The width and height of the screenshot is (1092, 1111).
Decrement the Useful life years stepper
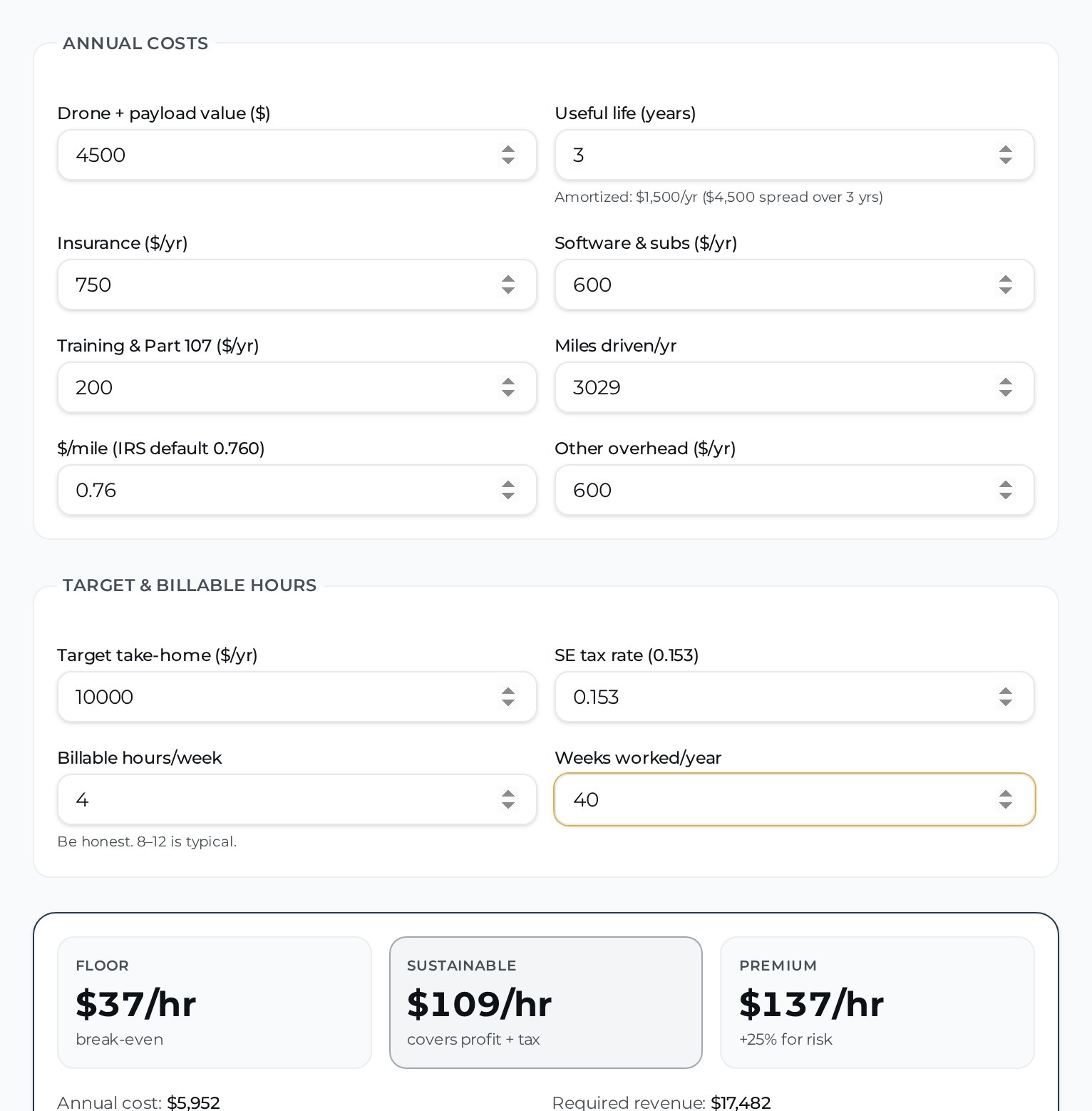tap(1005, 161)
